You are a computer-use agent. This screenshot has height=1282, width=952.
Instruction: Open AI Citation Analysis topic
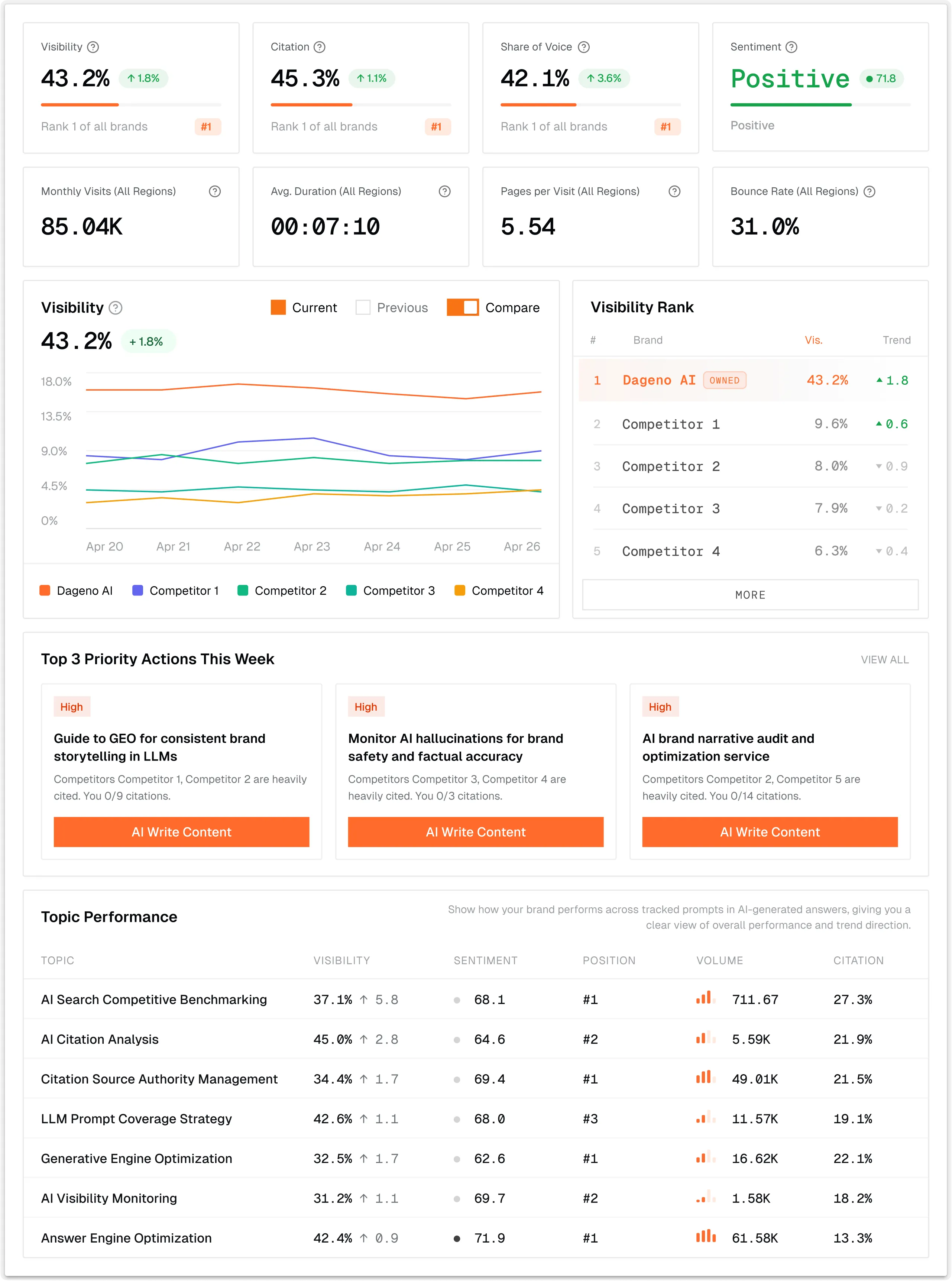100,1039
